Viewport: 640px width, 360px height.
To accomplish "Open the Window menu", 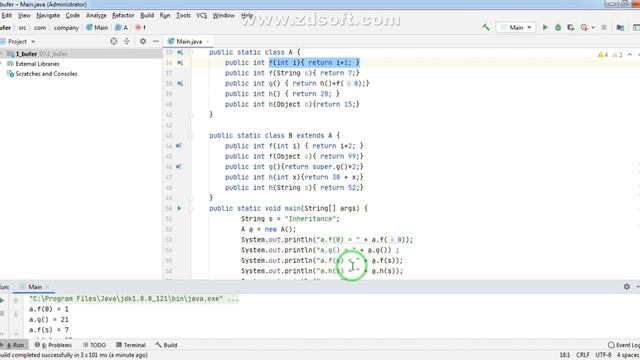I will tap(224, 15).
